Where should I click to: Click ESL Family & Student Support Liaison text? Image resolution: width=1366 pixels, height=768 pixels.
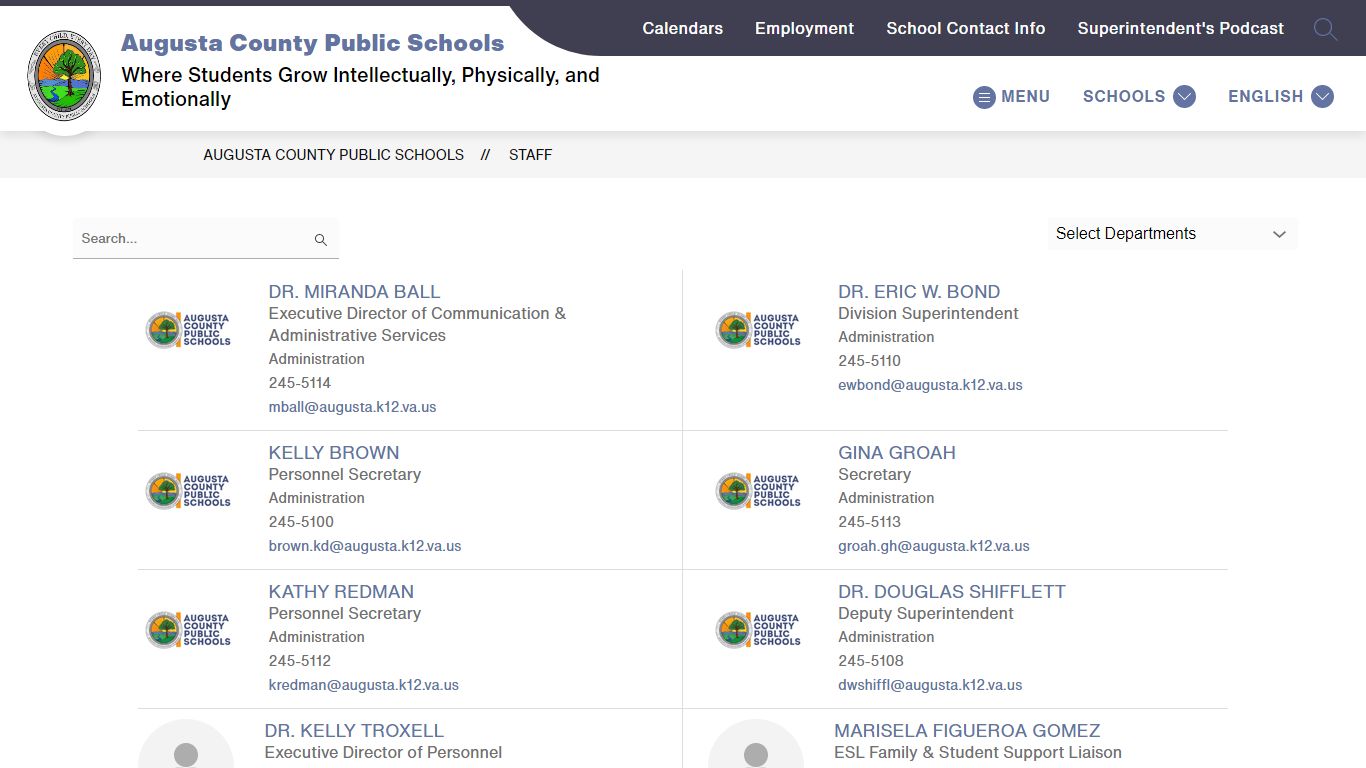[x=978, y=753]
